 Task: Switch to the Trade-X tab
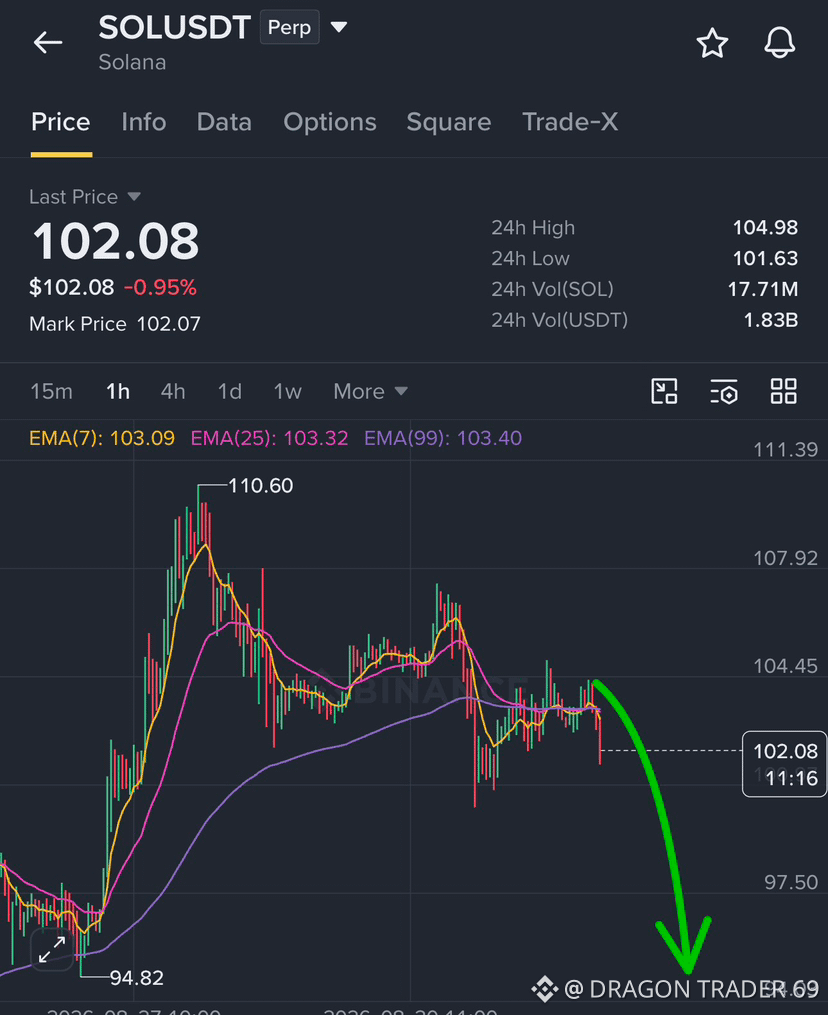[570, 122]
